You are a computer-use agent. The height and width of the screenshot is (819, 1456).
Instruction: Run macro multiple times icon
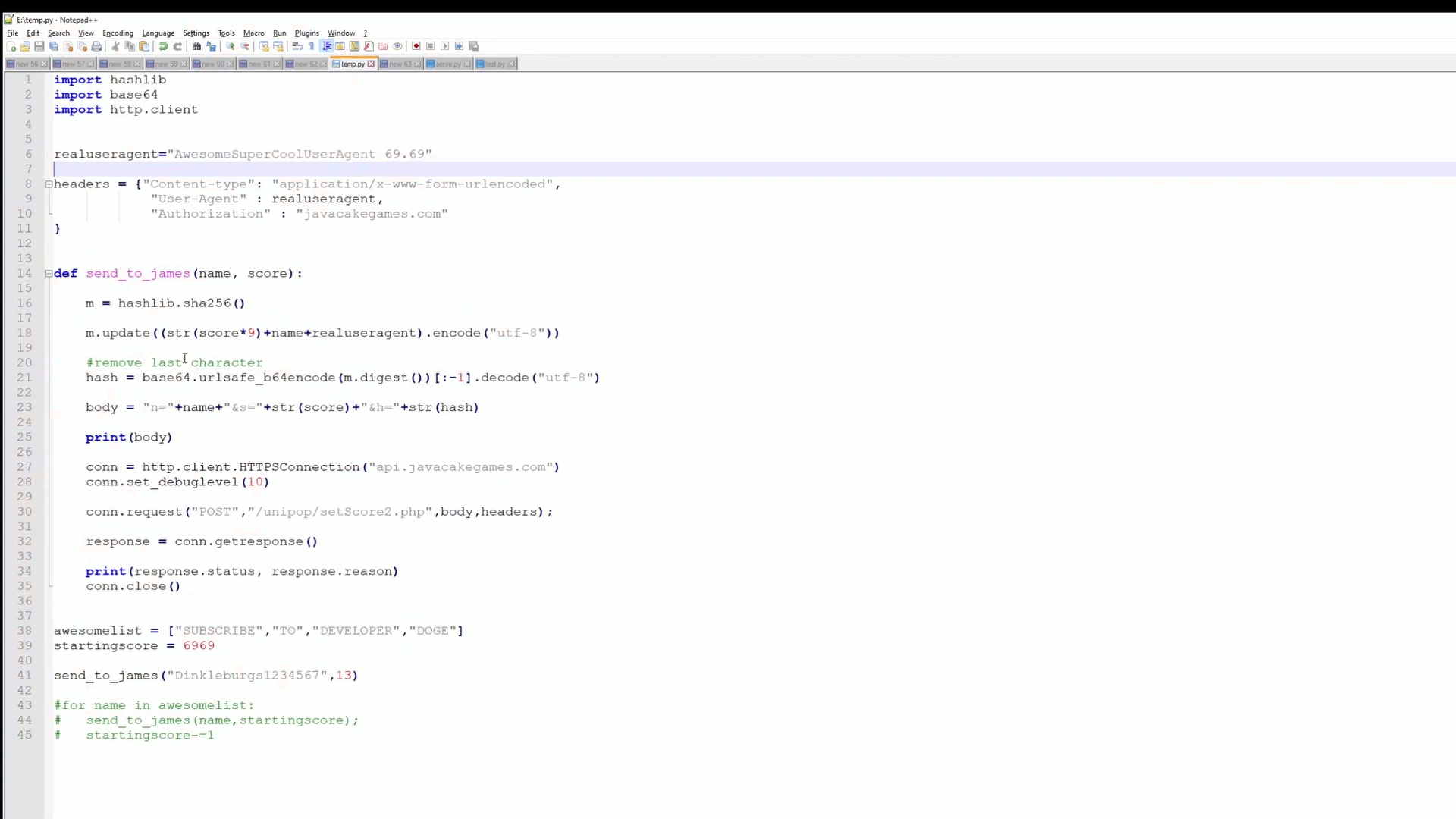[x=459, y=46]
